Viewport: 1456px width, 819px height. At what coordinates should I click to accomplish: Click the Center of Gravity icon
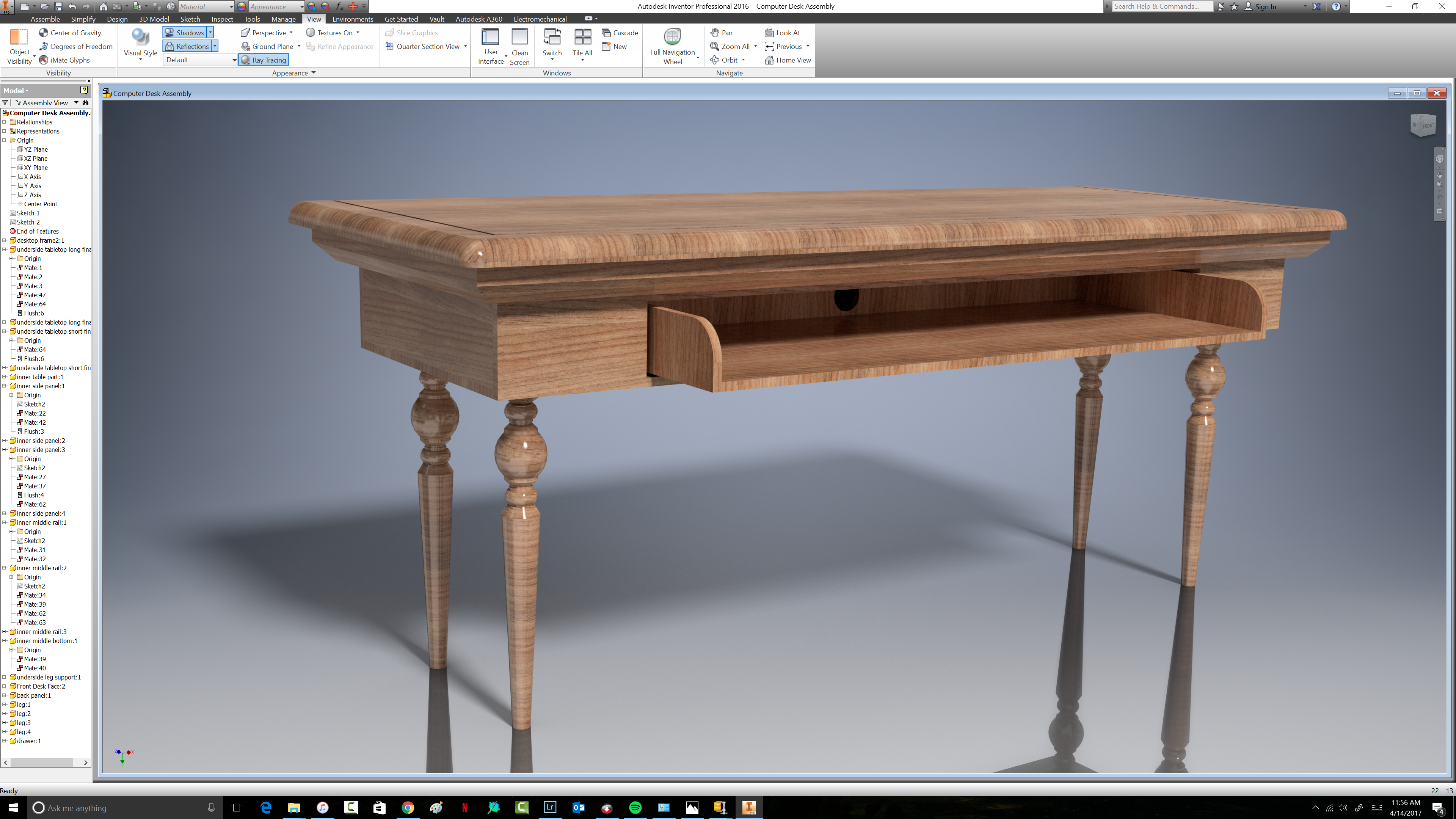[44, 33]
